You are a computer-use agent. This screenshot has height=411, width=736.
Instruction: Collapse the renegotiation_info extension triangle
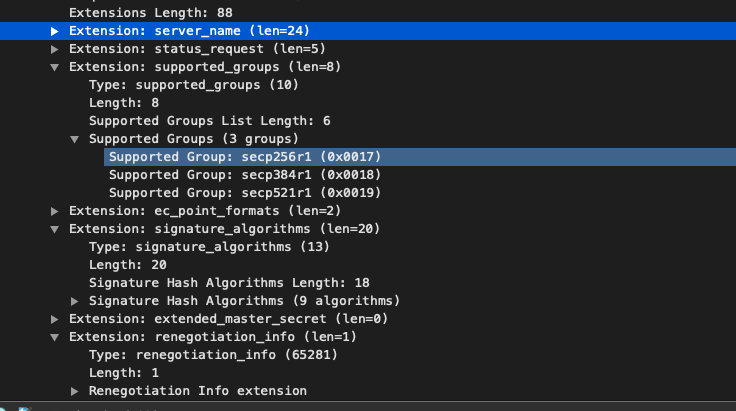(x=54, y=337)
